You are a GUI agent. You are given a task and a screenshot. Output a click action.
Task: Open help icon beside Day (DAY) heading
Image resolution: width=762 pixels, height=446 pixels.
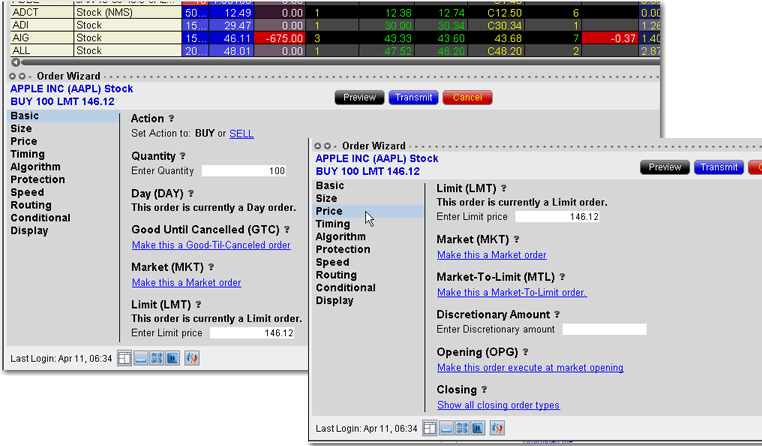[191, 193]
